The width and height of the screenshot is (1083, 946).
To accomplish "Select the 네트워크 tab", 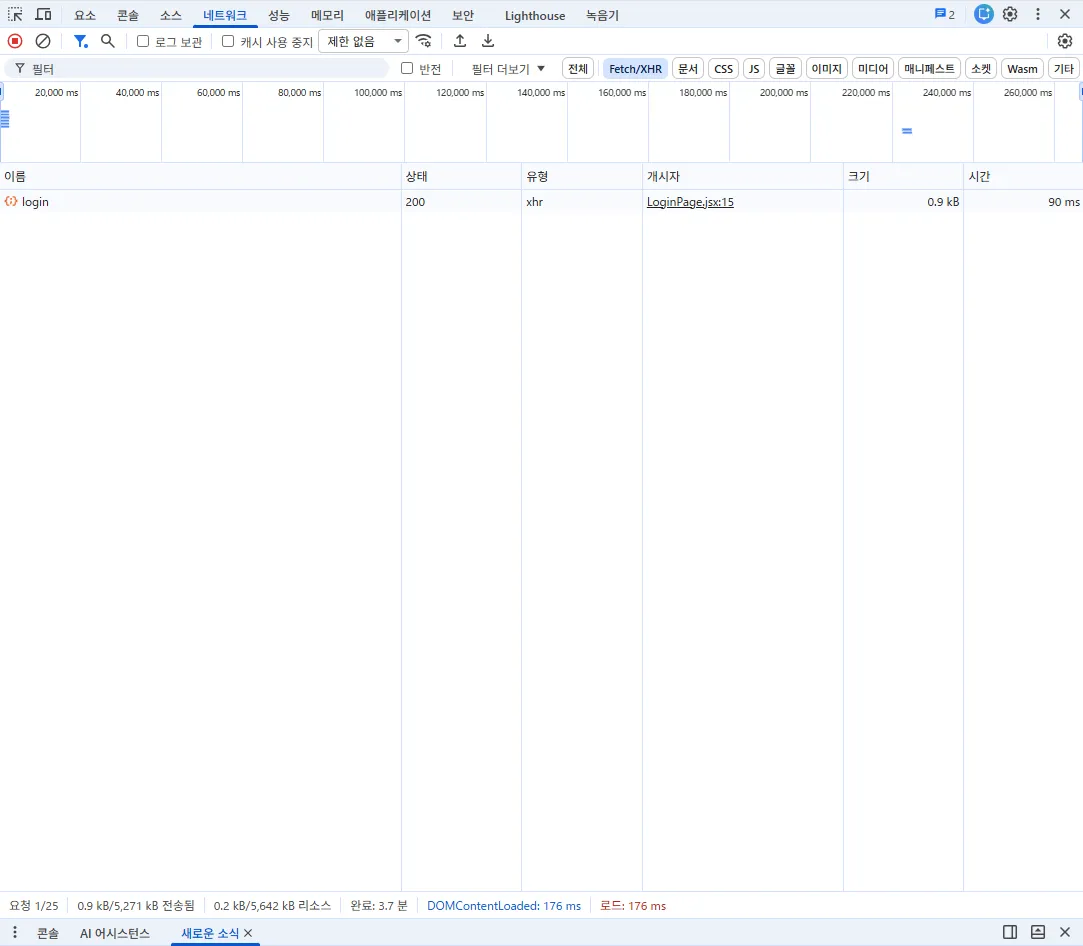I will 225,15.
